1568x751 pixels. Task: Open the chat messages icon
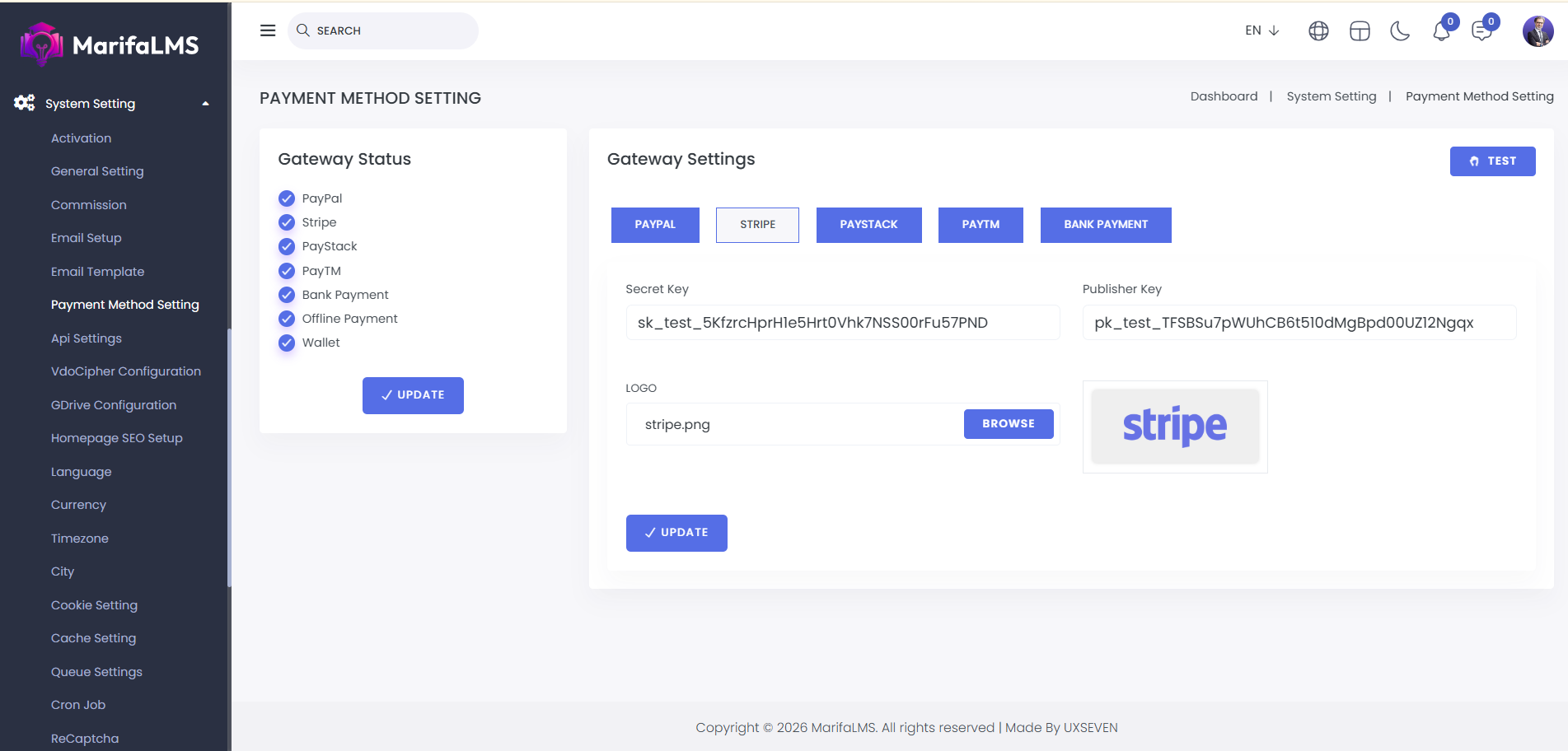coord(1481,31)
